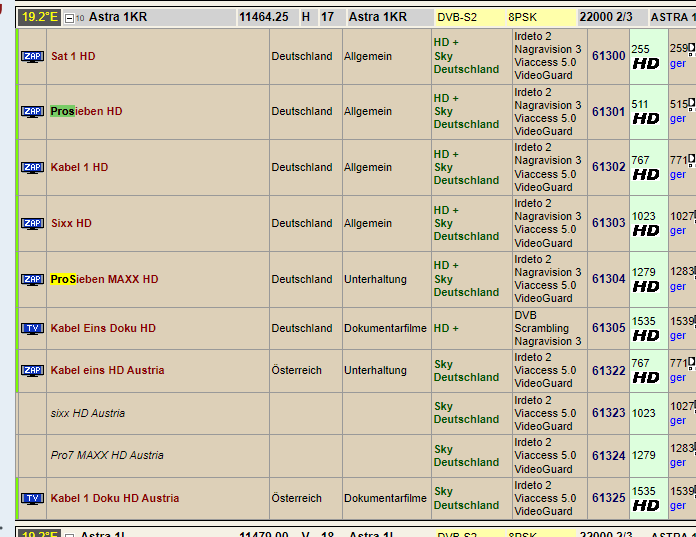This screenshot has height=537, width=696.
Task: Collapse the Astra 1KR 11464.25 transponder
Action: click(69, 18)
